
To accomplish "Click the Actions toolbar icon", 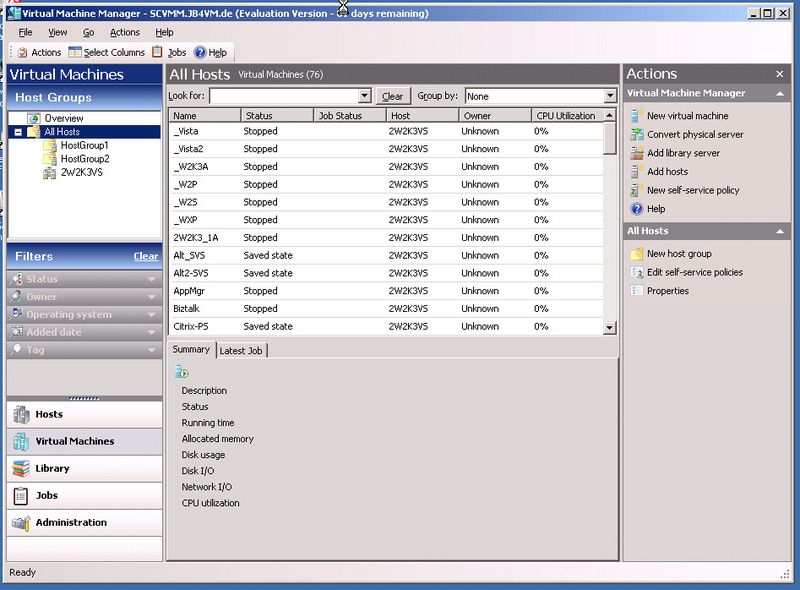I will 22,52.
